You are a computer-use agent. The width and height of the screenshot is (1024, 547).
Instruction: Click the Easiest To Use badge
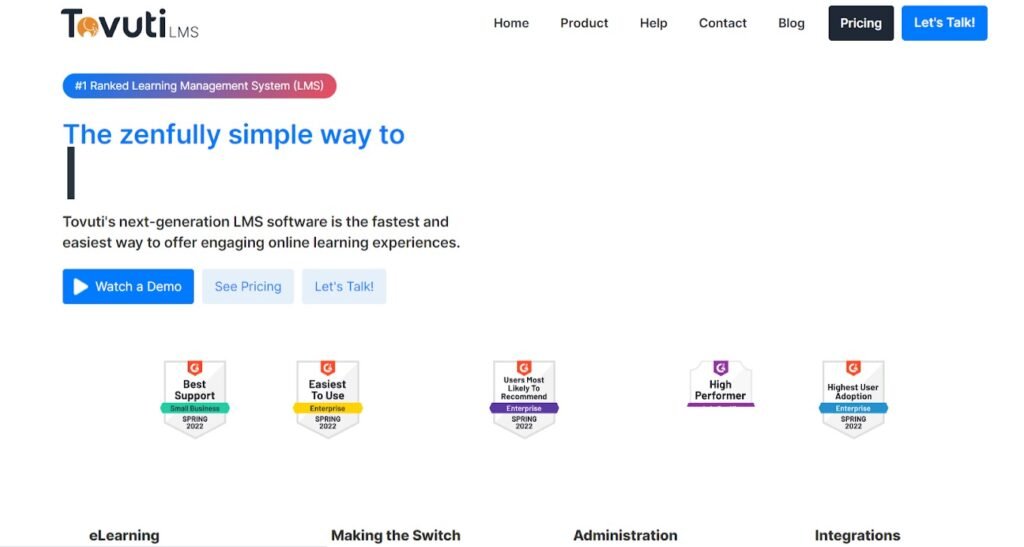(x=327, y=398)
